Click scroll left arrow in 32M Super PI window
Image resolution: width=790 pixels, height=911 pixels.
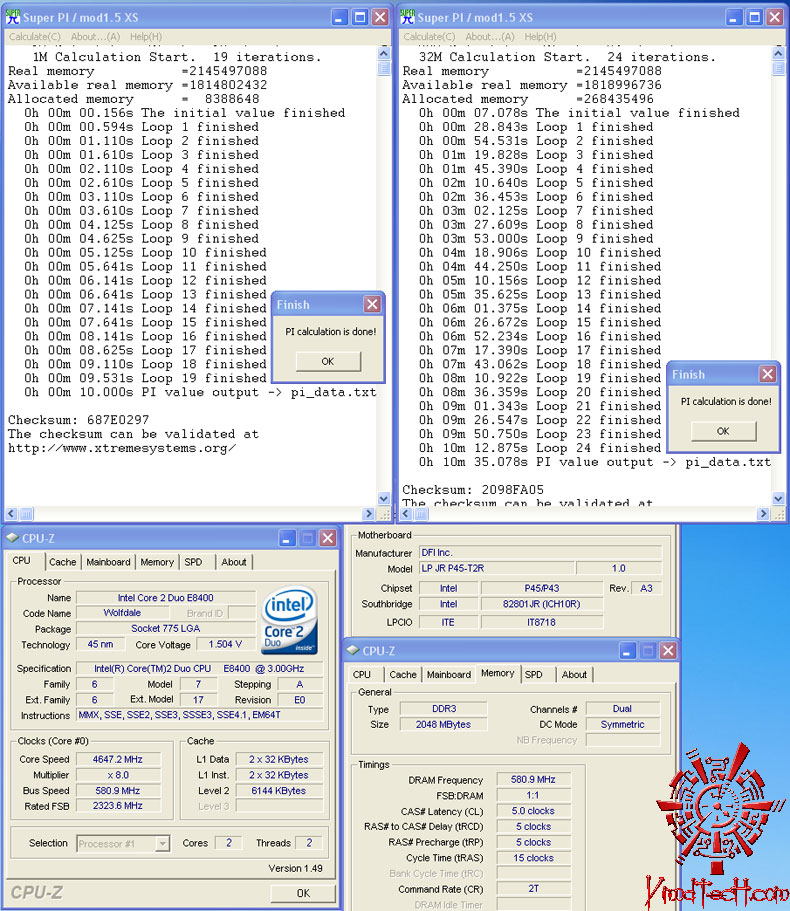click(406, 514)
